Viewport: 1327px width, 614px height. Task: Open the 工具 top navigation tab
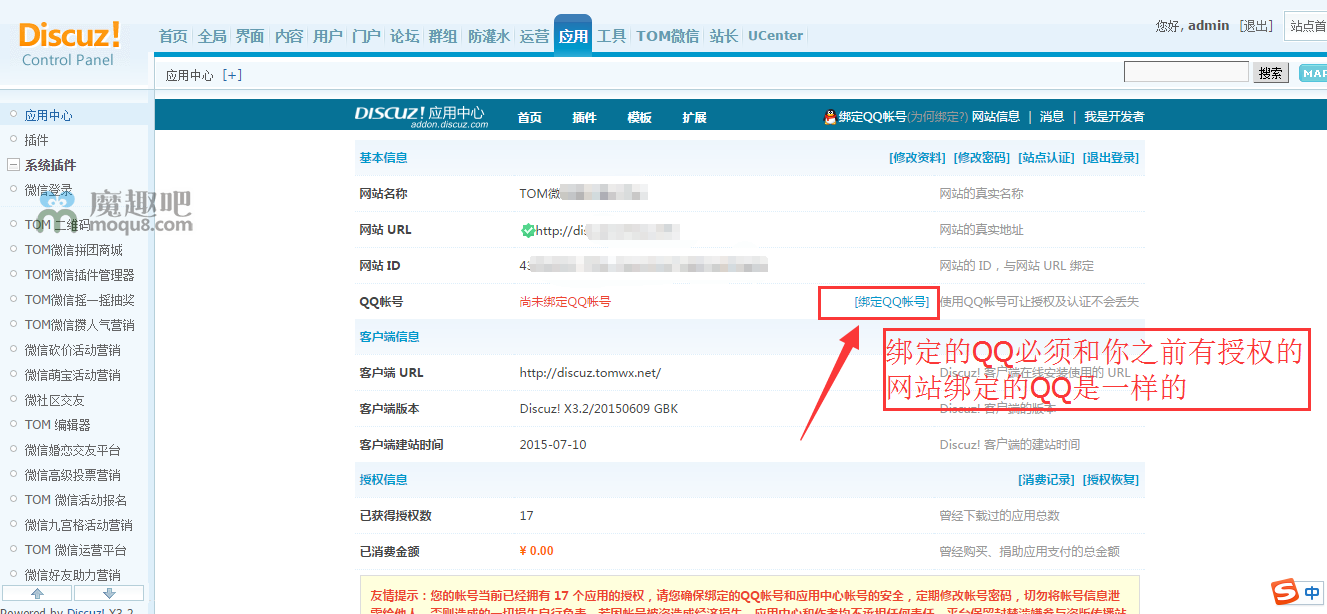tap(611, 36)
